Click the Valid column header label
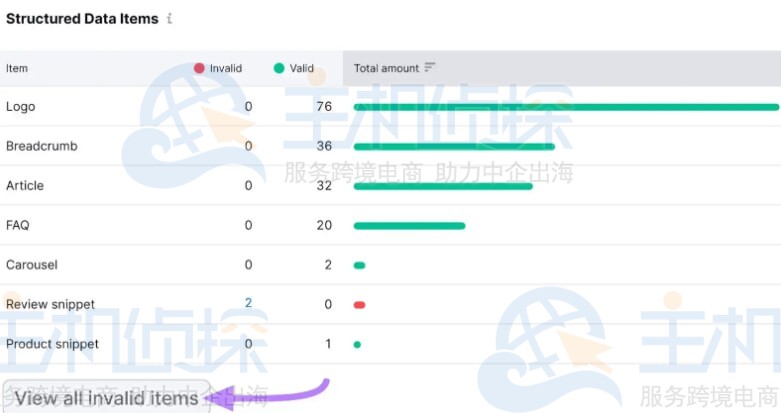Viewport: 781px width, 413px height. 302,68
